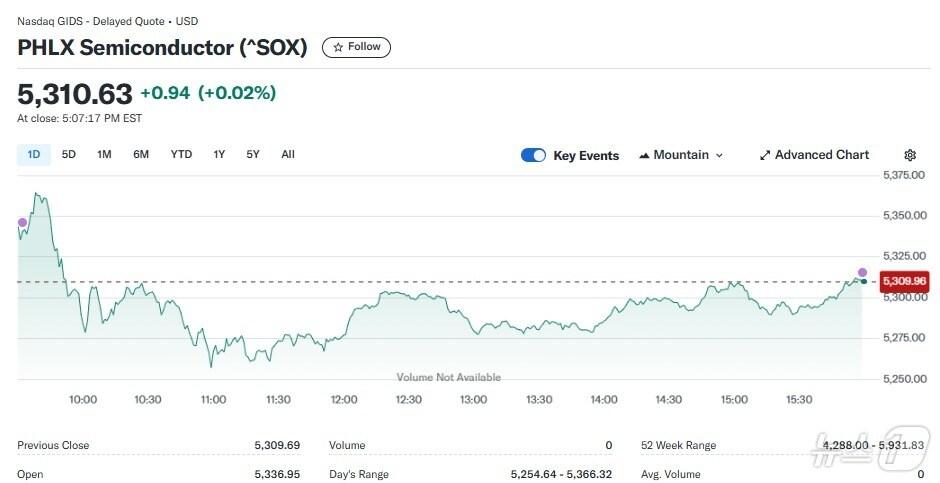Image resolution: width=940 pixels, height=483 pixels.
Task: Click the red 5,309.96 price label
Action: tap(903, 282)
